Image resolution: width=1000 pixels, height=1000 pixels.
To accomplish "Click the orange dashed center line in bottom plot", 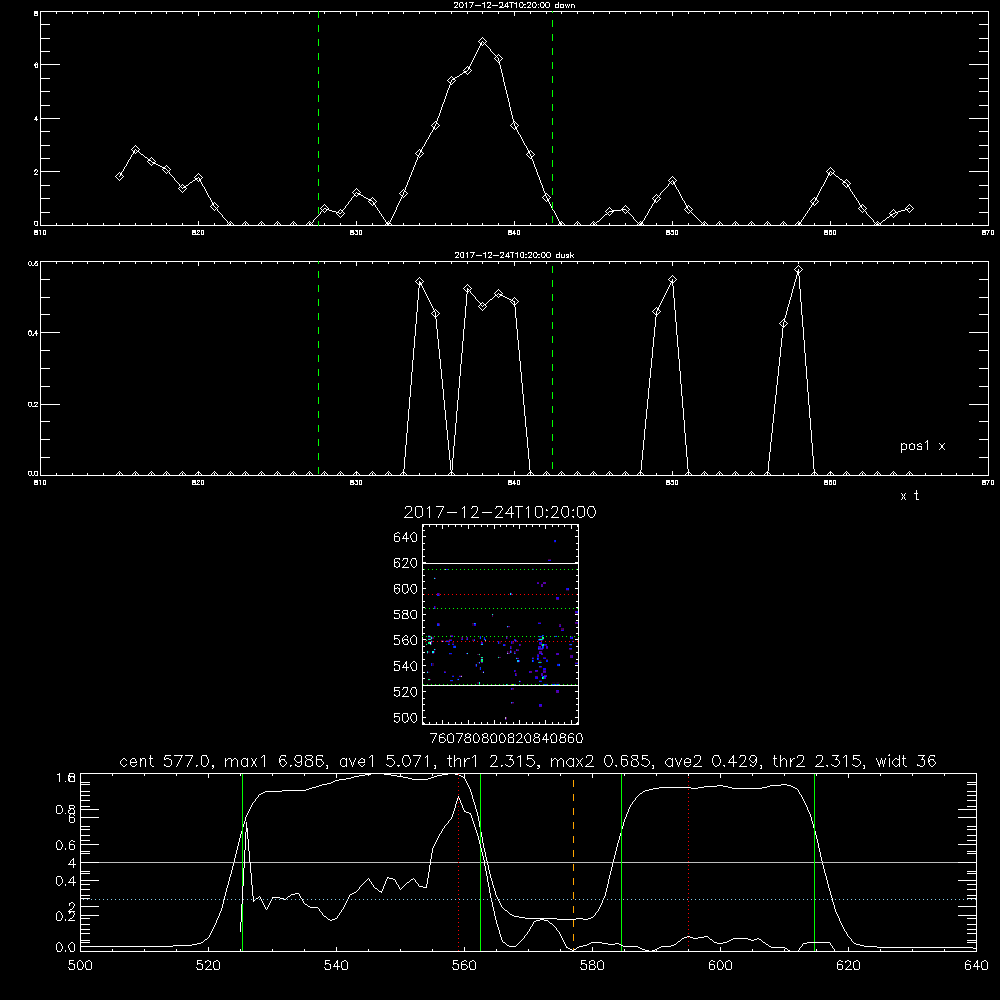I will [x=573, y=861].
